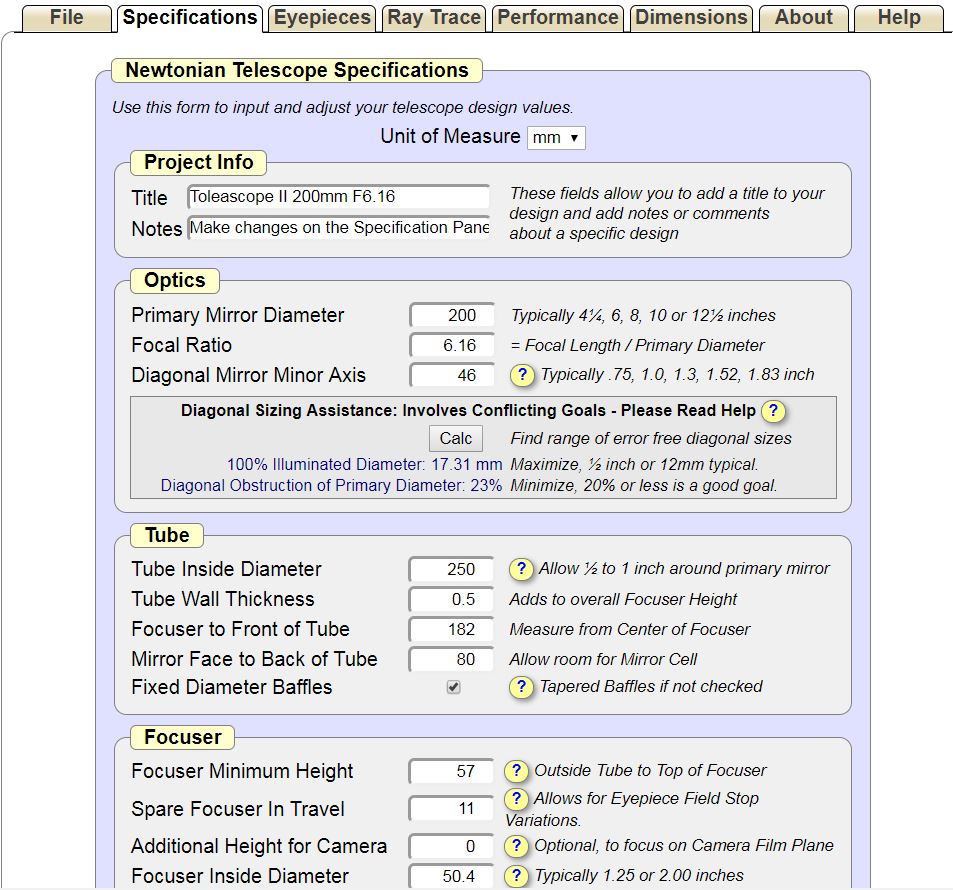Switch to the Eyepieces tab

pyautogui.click(x=322, y=18)
